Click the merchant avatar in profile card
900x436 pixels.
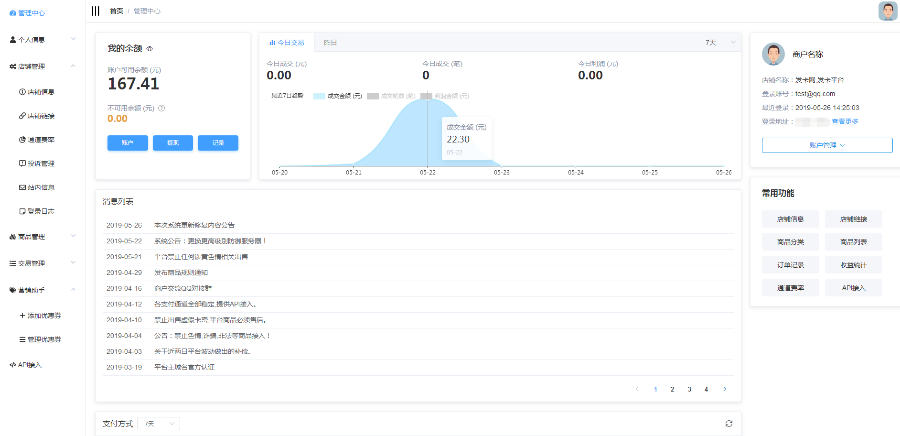point(773,54)
